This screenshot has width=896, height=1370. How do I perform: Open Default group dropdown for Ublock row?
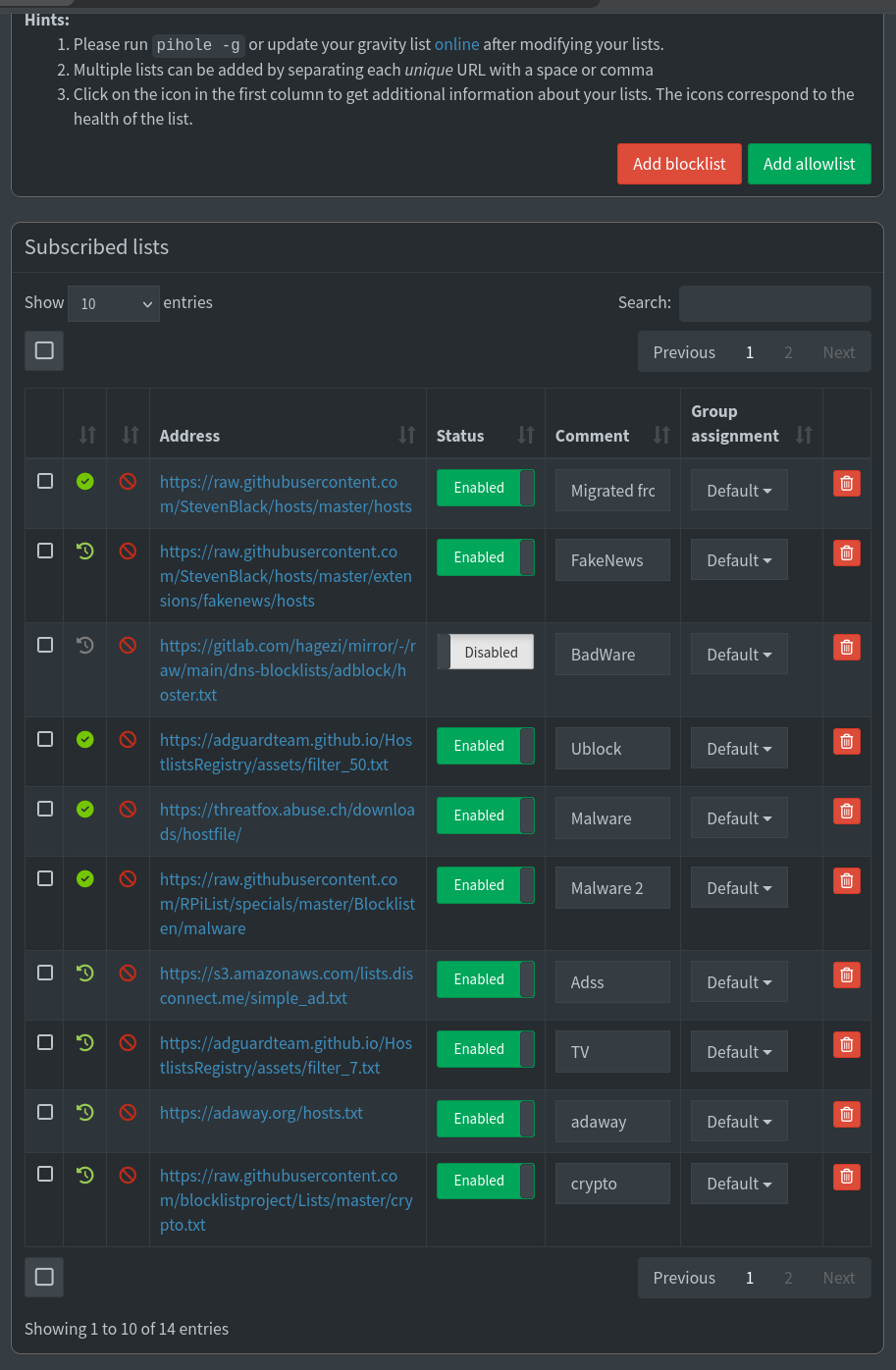coord(739,749)
